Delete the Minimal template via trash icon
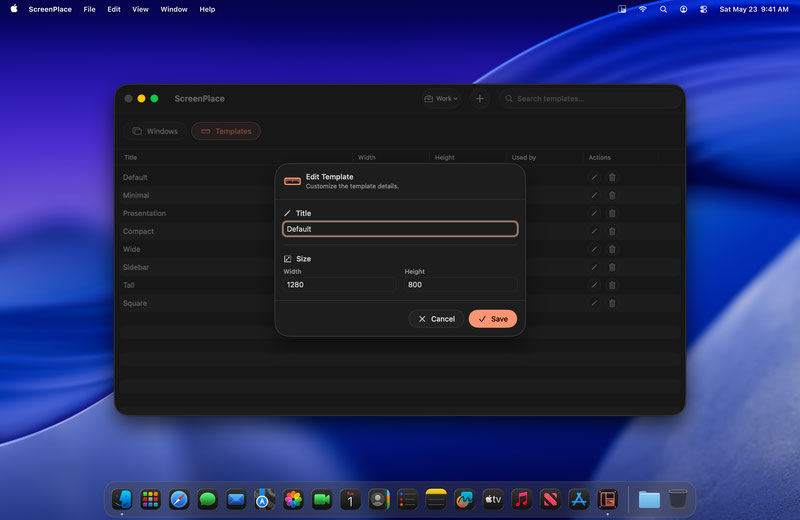800x520 pixels. pyautogui.click(x=612, y=195)
